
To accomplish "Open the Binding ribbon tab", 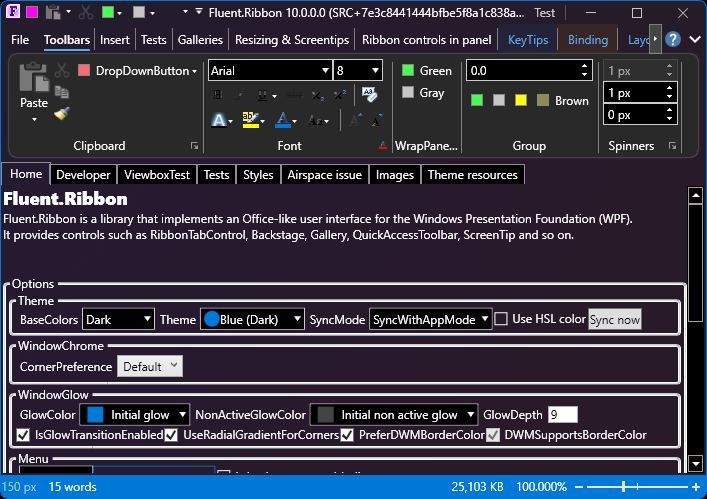I will coord(588,40).
